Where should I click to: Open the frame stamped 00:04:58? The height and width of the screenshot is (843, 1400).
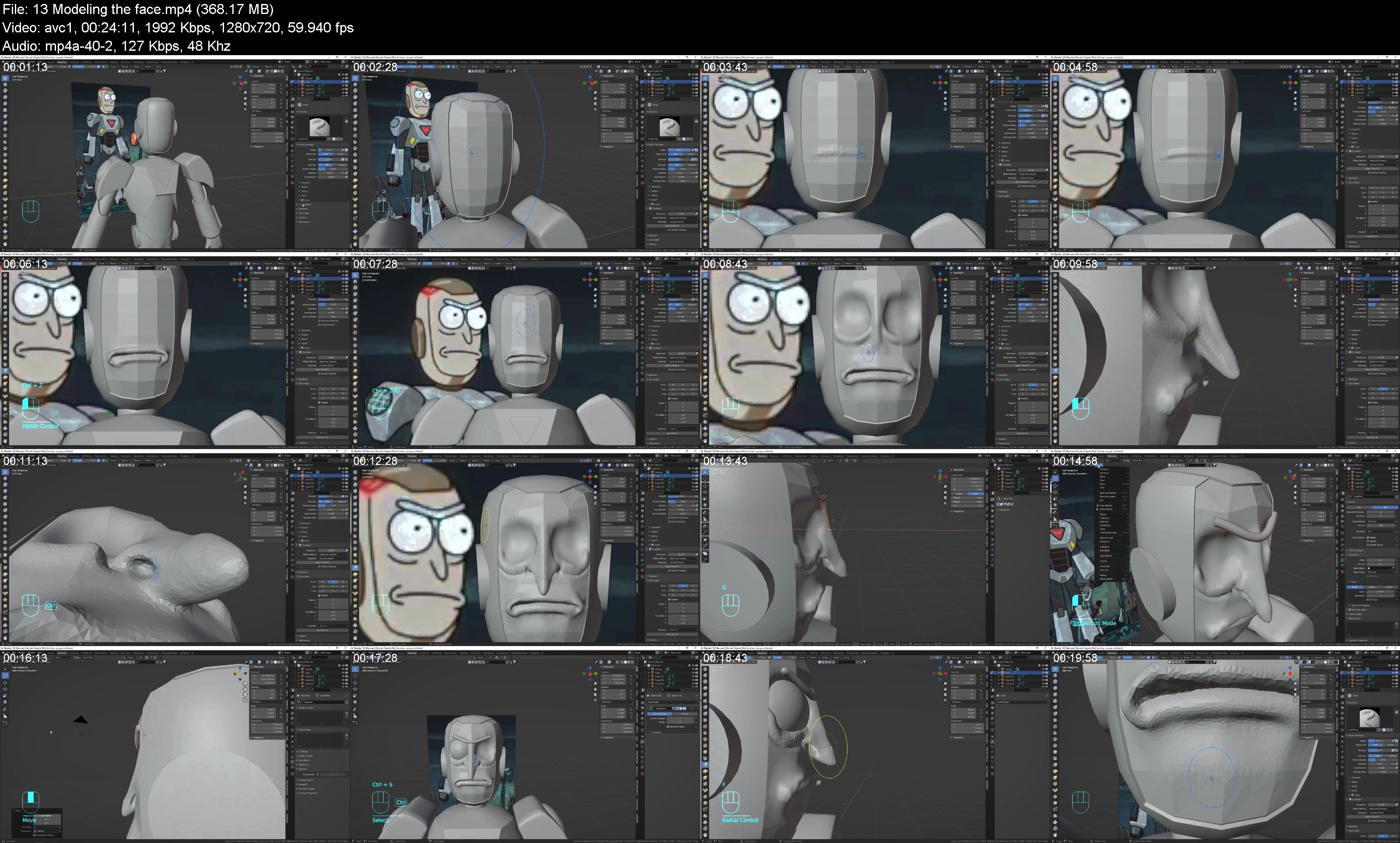point(1225,153)
